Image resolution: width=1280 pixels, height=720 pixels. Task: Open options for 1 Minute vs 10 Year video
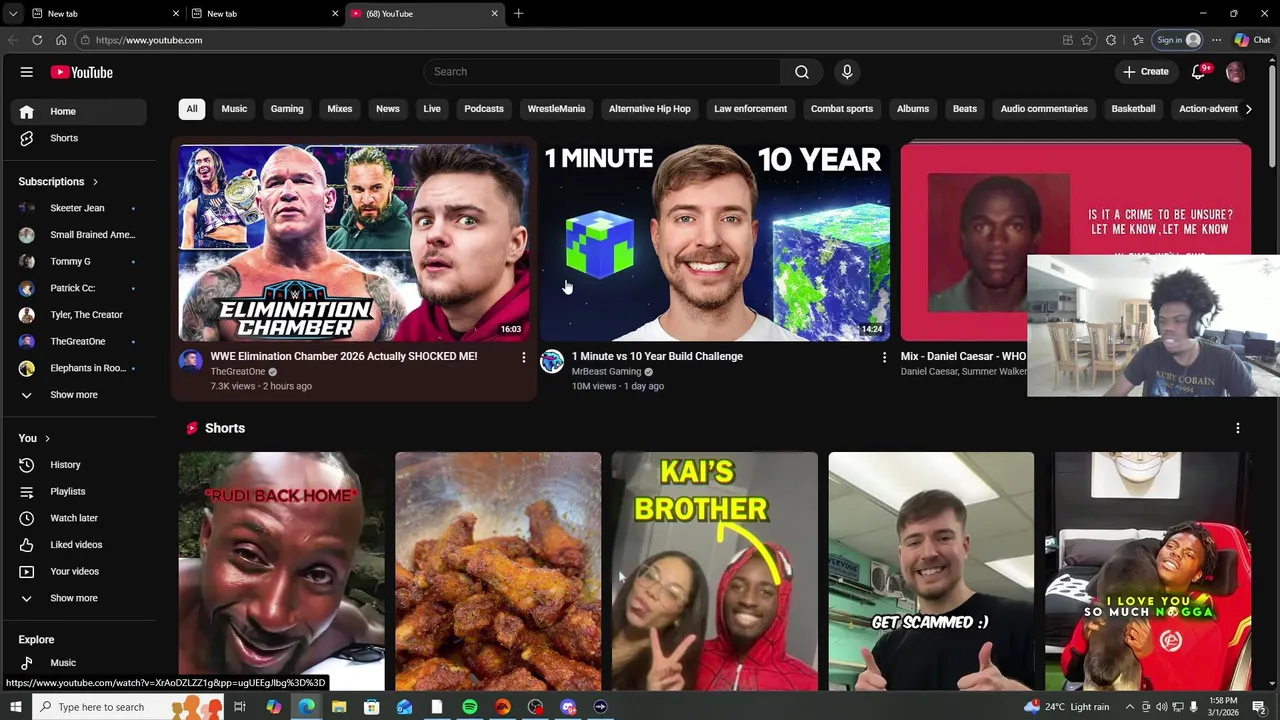pyautogui.click(x=884, y=357)
